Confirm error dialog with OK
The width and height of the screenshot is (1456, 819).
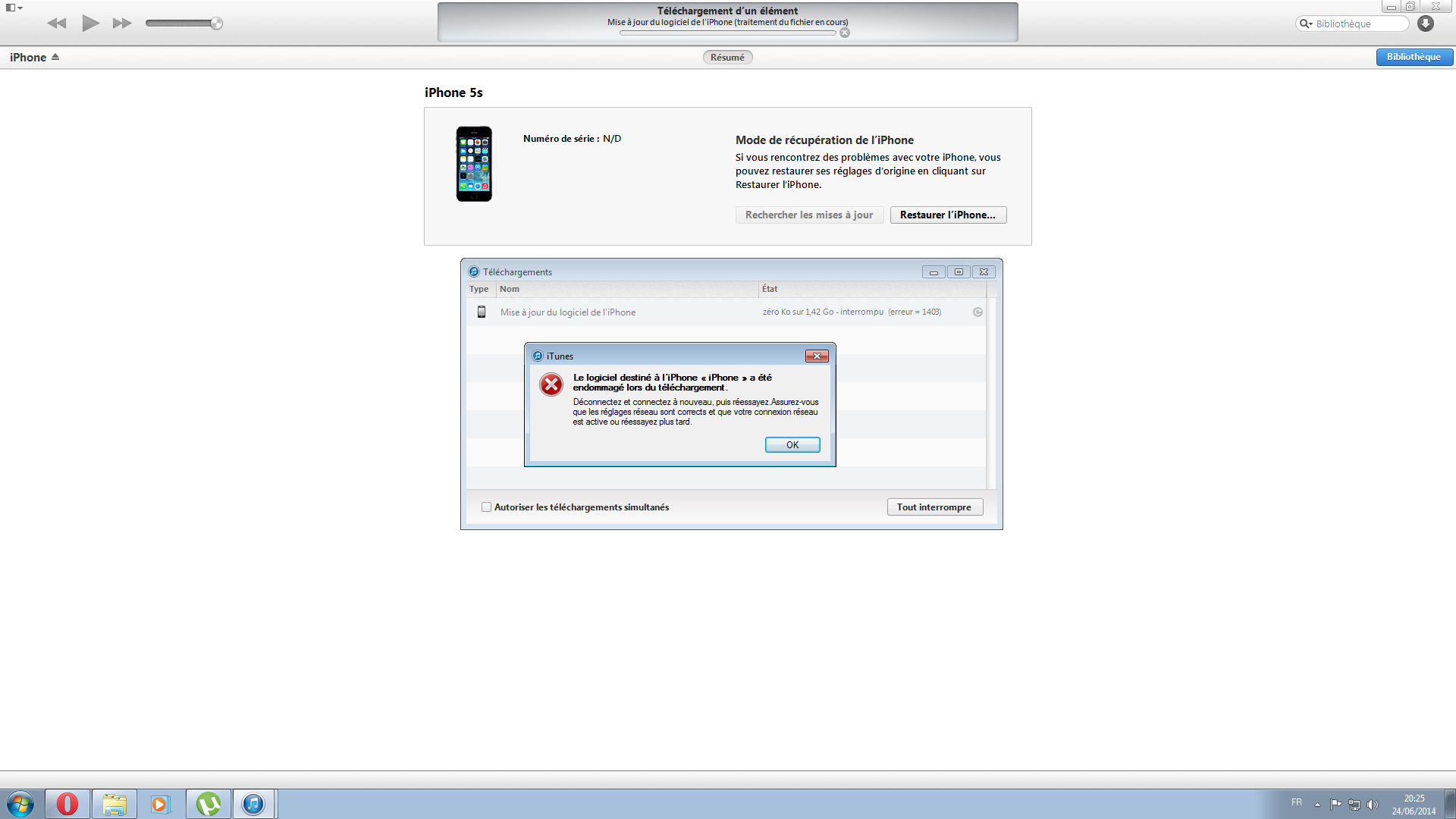pyautogui.click(x=792, y=445)
